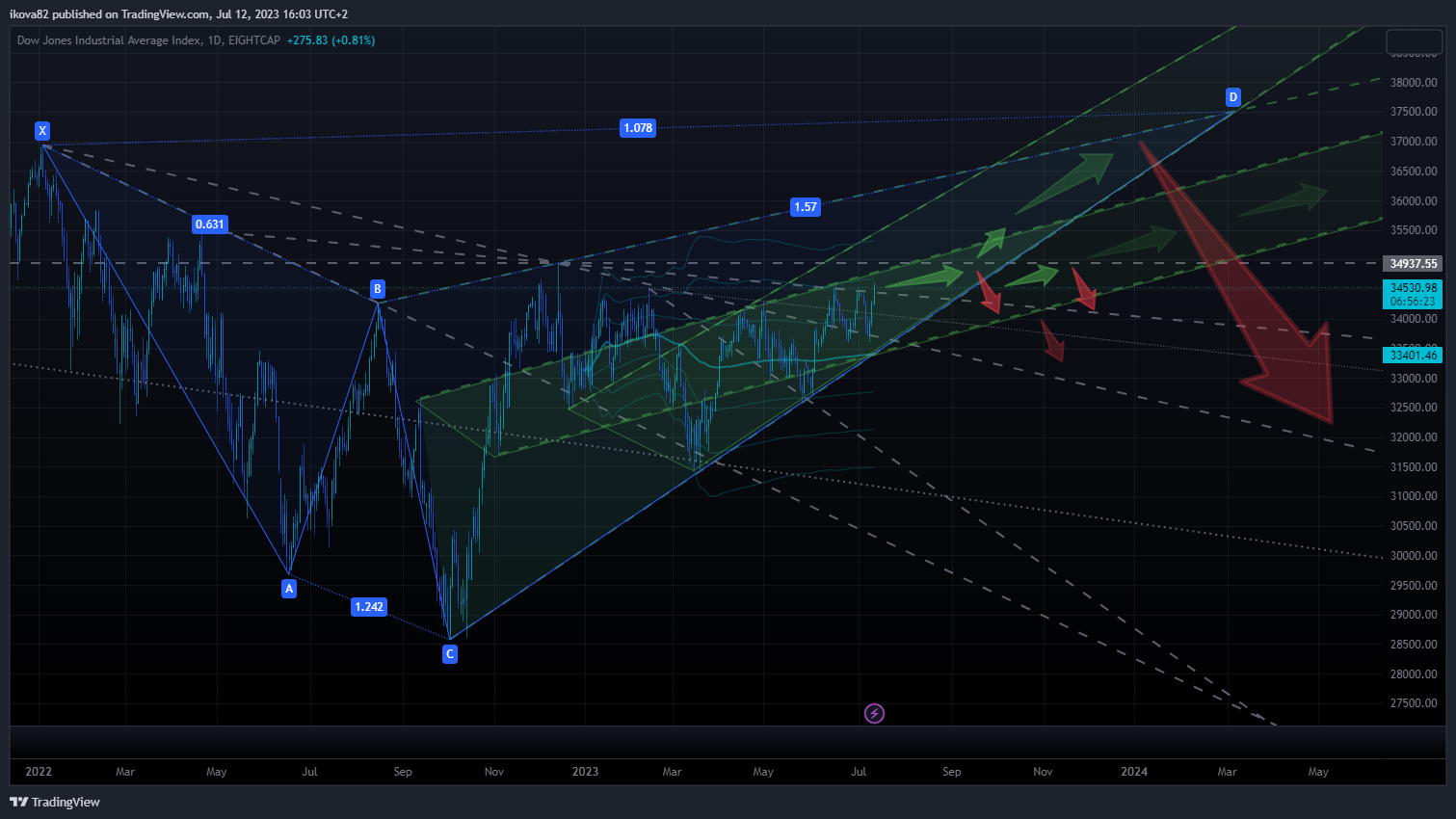
Task: Click 31500.00 on the price axis
Action: point(1414,467)
